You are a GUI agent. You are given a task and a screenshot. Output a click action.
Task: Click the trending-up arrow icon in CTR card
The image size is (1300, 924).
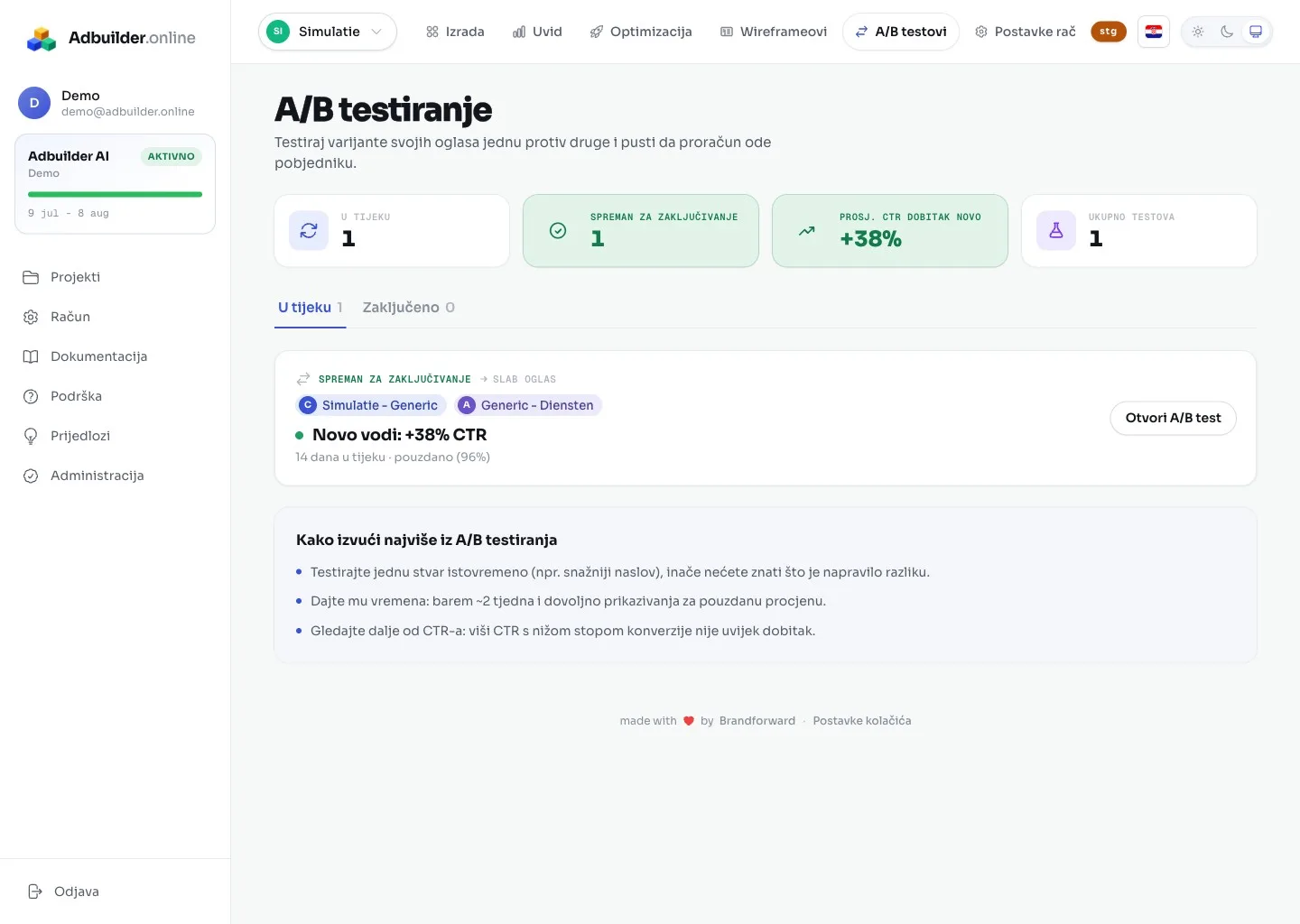tap(807, 231)
